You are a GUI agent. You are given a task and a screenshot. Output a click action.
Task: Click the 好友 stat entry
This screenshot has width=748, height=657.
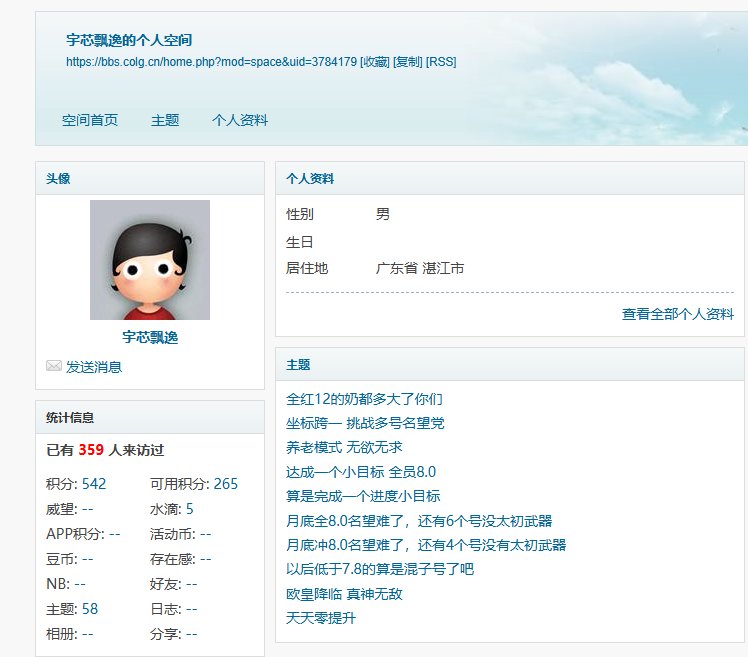pyautogui.click(x=174, y=584)
